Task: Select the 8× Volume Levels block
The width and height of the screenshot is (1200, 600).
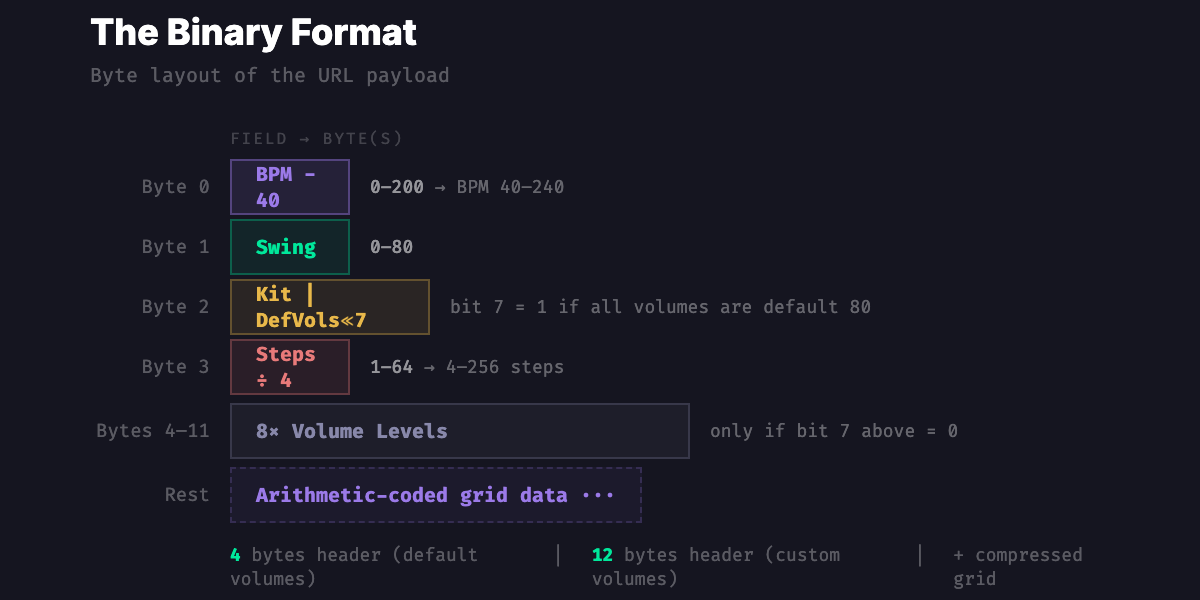Action: pos(459,430)
